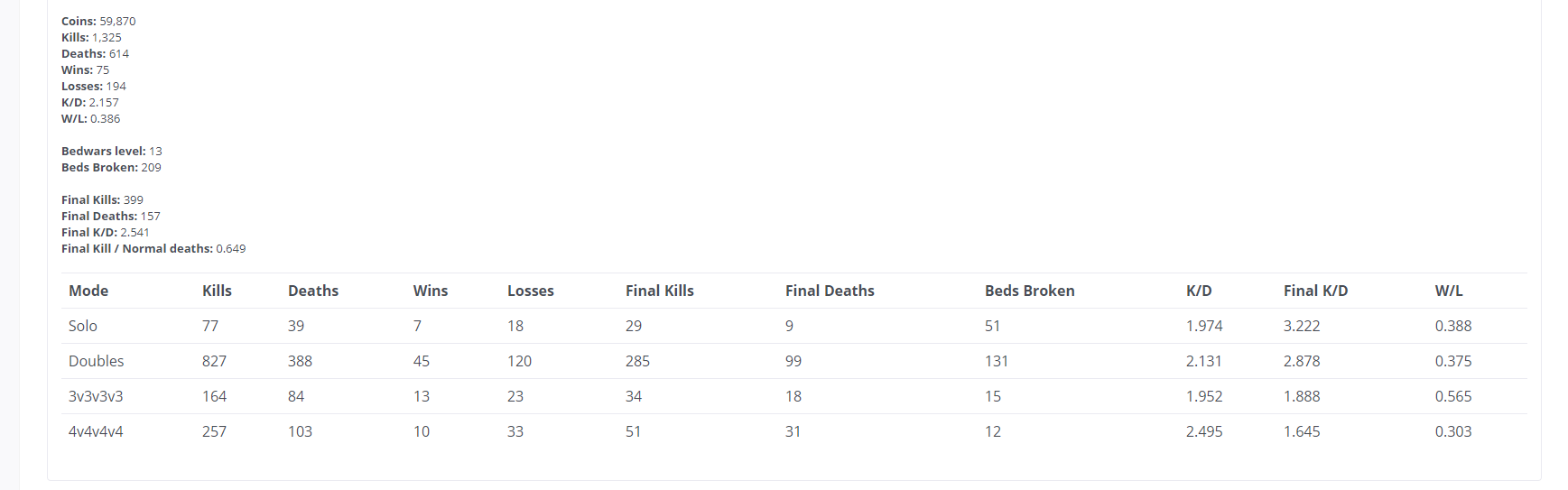Select the Wins column header
This screenshot has height=490, width=1568.
point(431,291)
